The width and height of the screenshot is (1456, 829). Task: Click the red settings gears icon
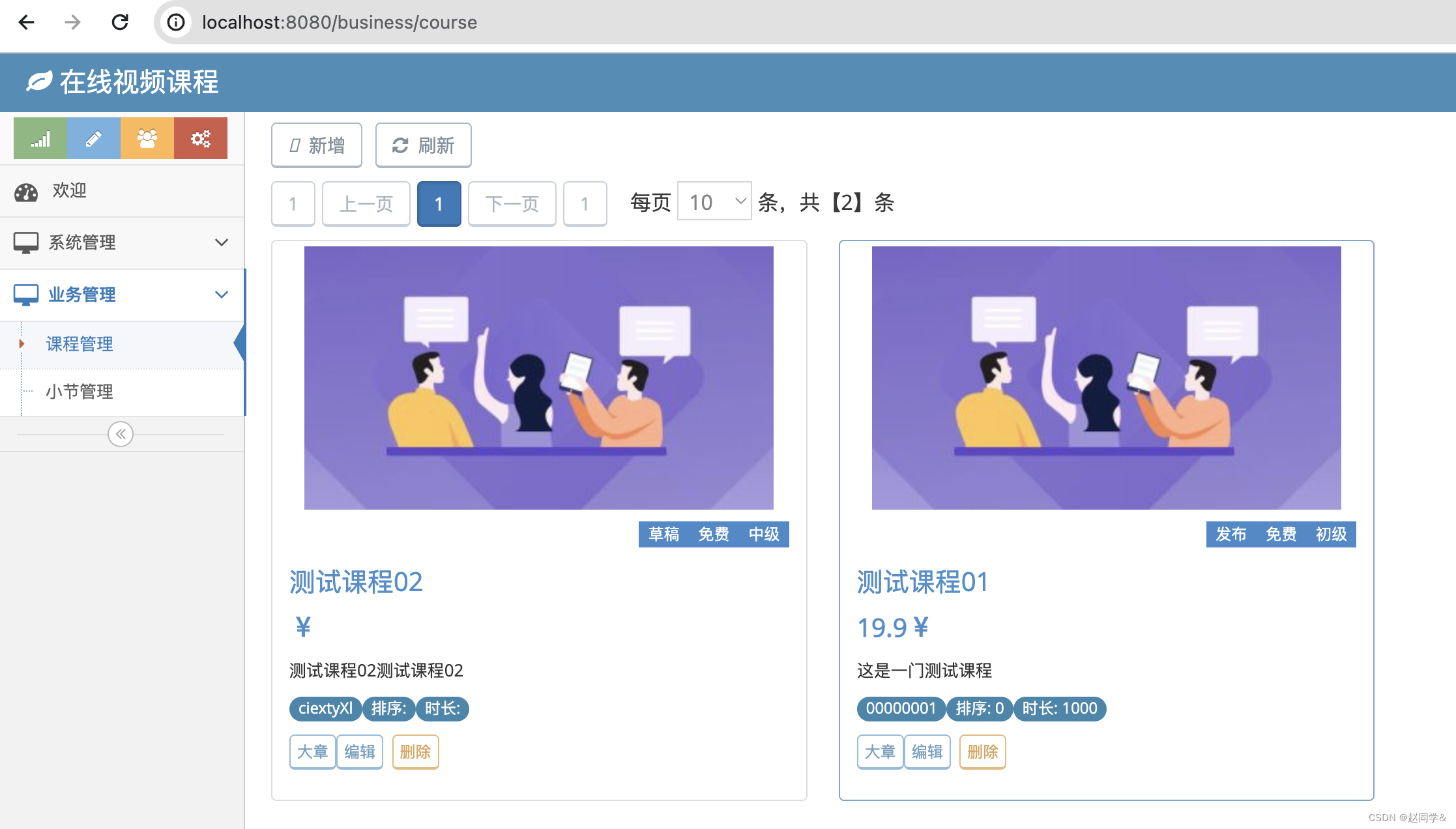pos(201,138)
